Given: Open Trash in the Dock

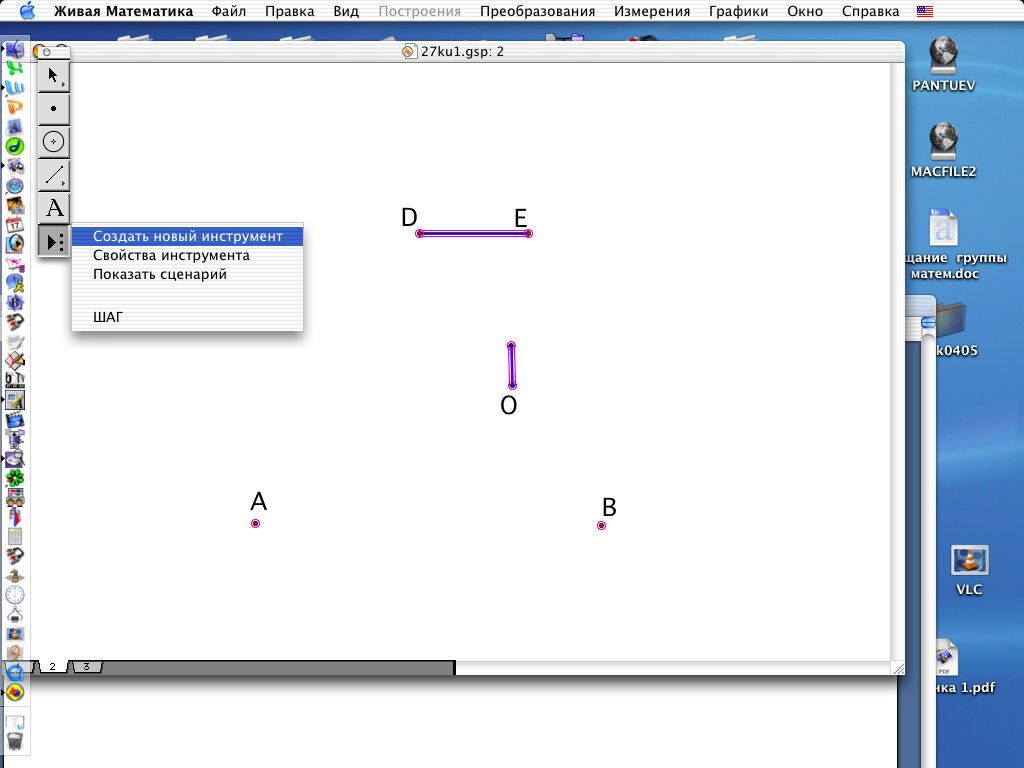Looking at the screenshot, I should click(14, 741).
